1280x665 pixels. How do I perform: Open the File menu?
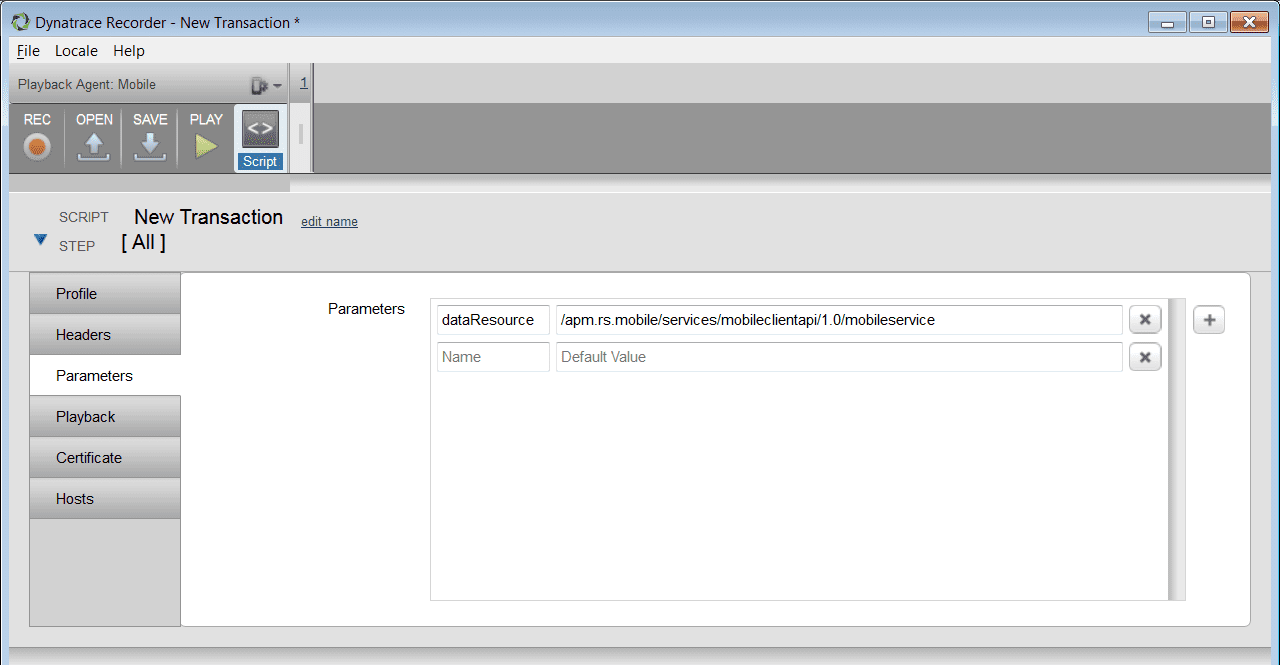(28, 50)
